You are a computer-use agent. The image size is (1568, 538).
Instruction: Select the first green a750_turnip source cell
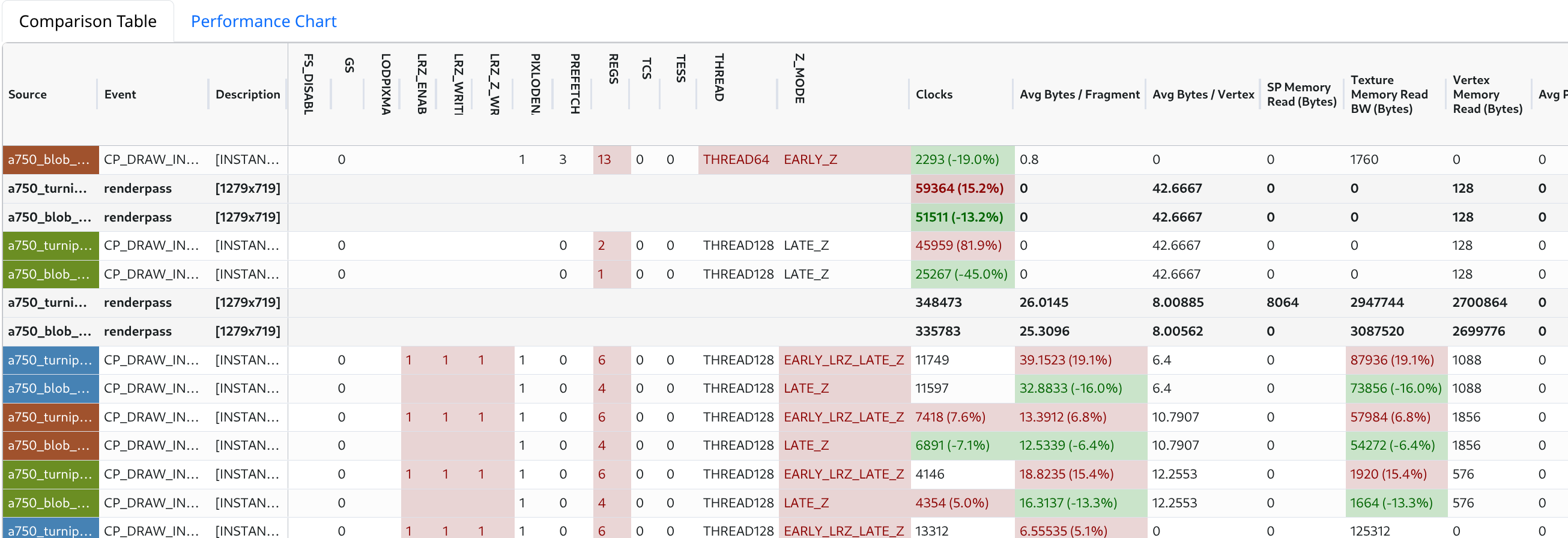pyautogui.click(x=50, y=245)
